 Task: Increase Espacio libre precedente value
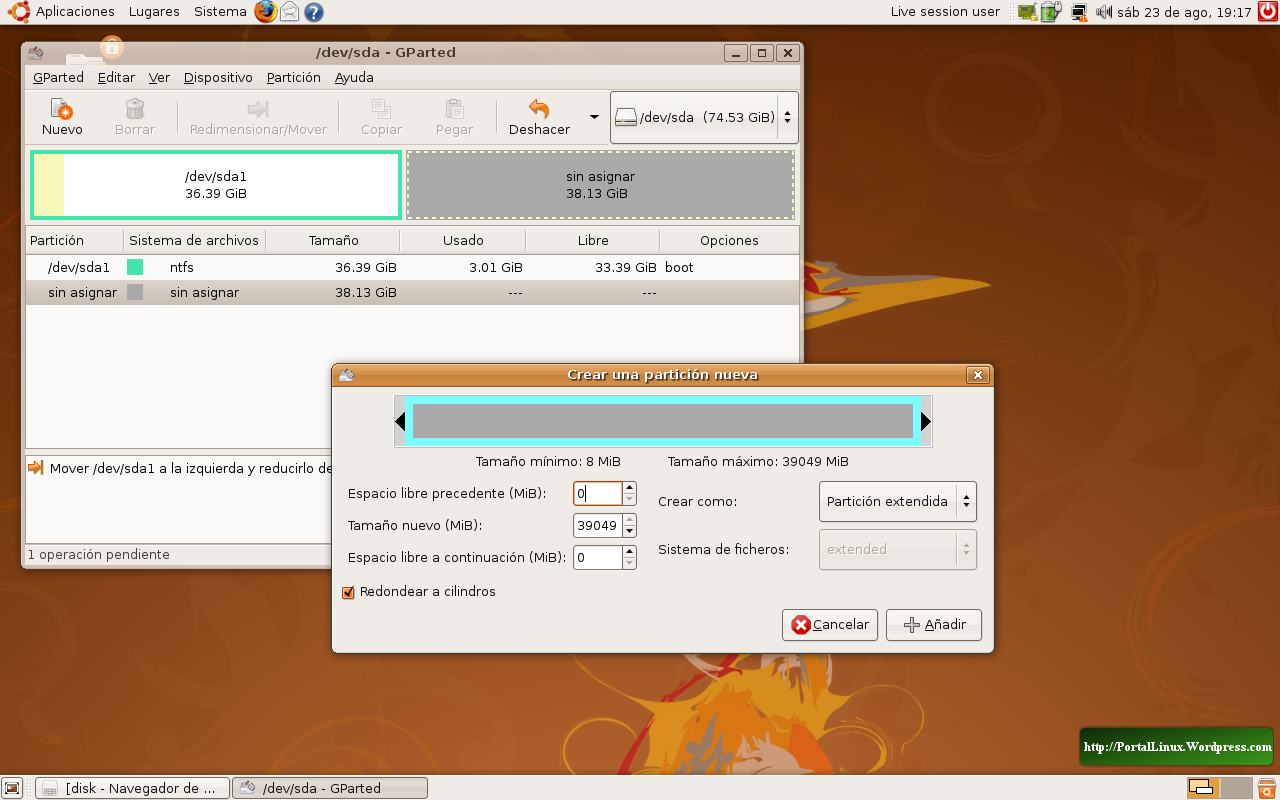click(x=629, y=488)
